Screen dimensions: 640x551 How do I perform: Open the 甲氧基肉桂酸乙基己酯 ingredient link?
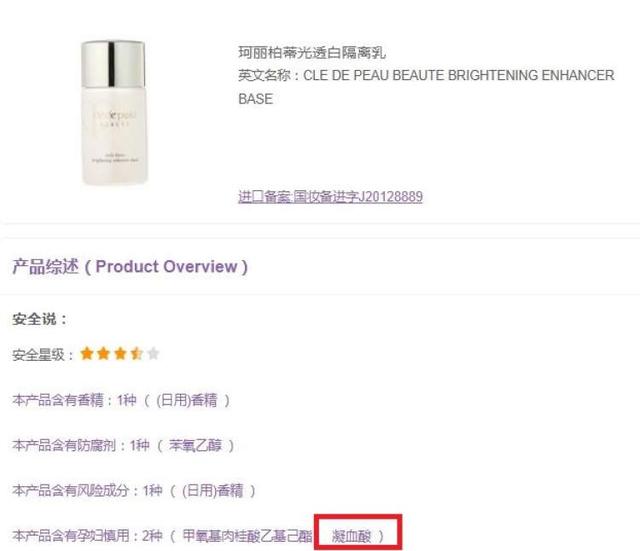[x=247, y=535]
